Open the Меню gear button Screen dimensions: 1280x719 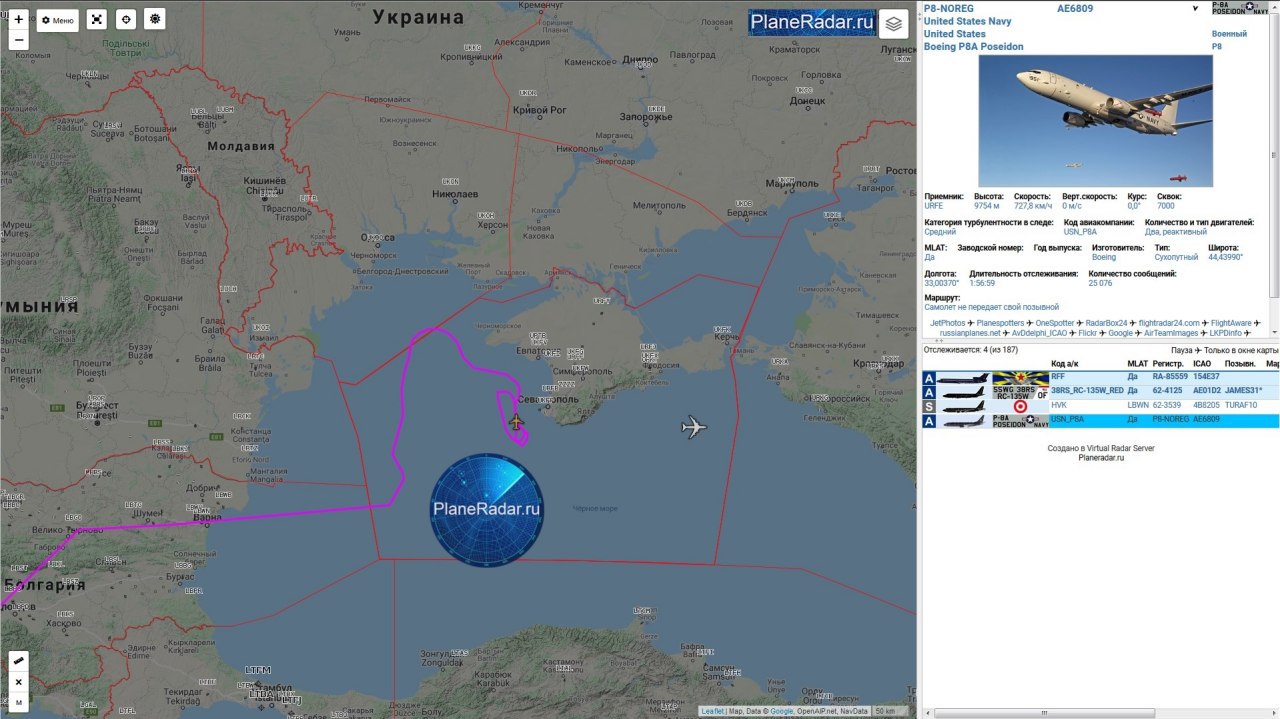point(58,20)
